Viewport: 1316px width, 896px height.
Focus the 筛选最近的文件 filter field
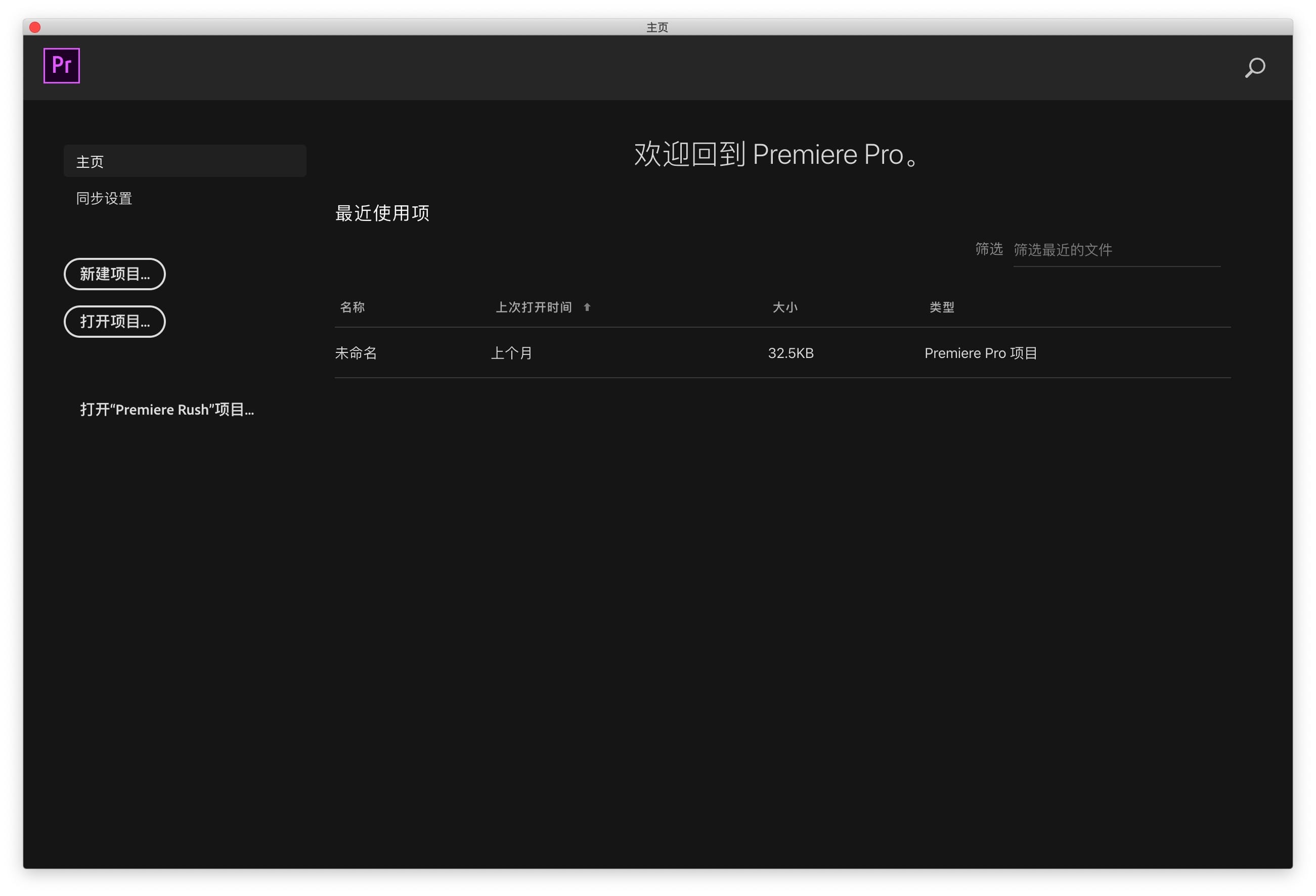1116,250
